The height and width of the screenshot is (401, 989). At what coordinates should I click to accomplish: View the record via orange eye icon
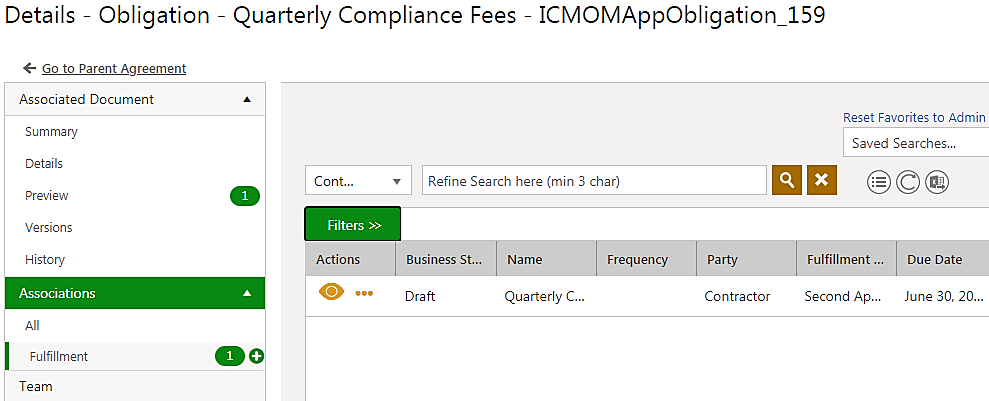(x=332, y=292)
